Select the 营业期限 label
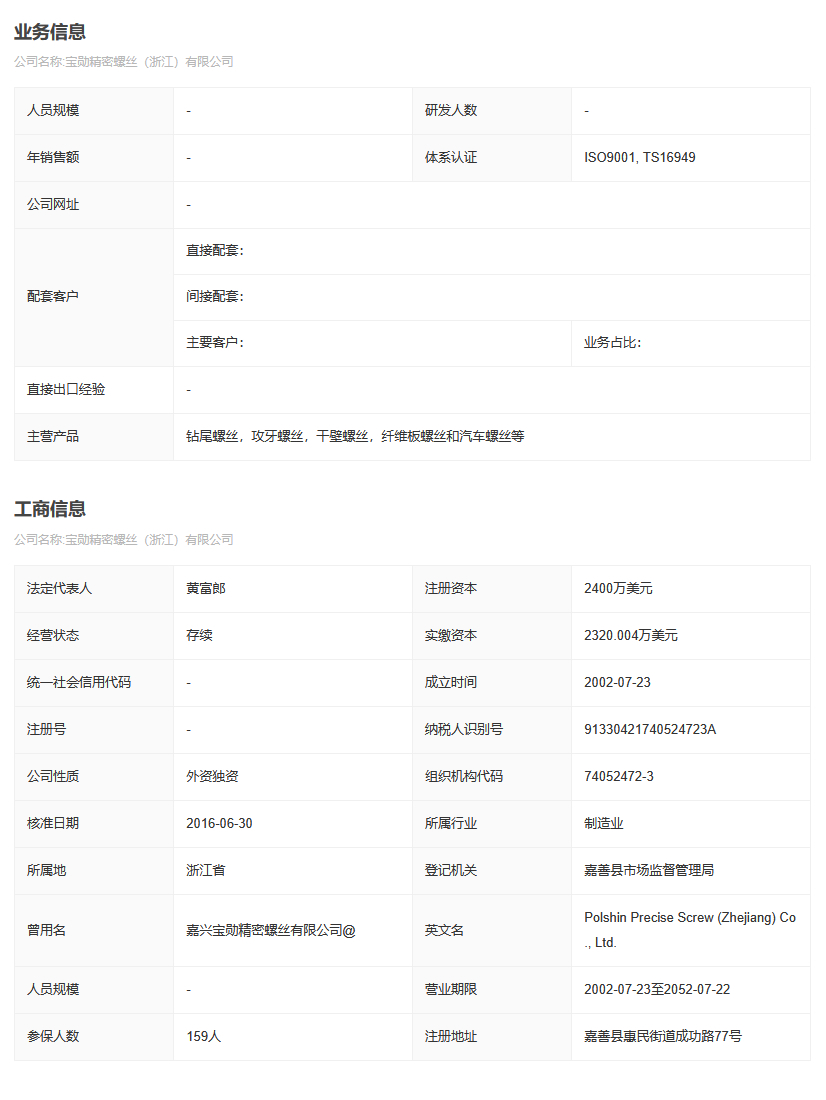 (x=451, y=990)
